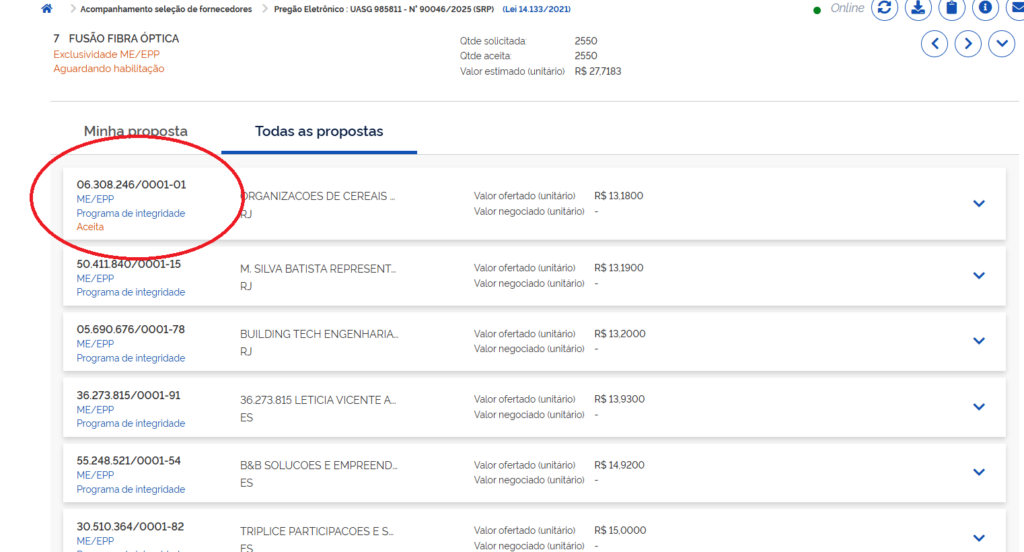
Task: Click CNPJ 30.510.364/0001-82
Action: [x=130, y=527]
